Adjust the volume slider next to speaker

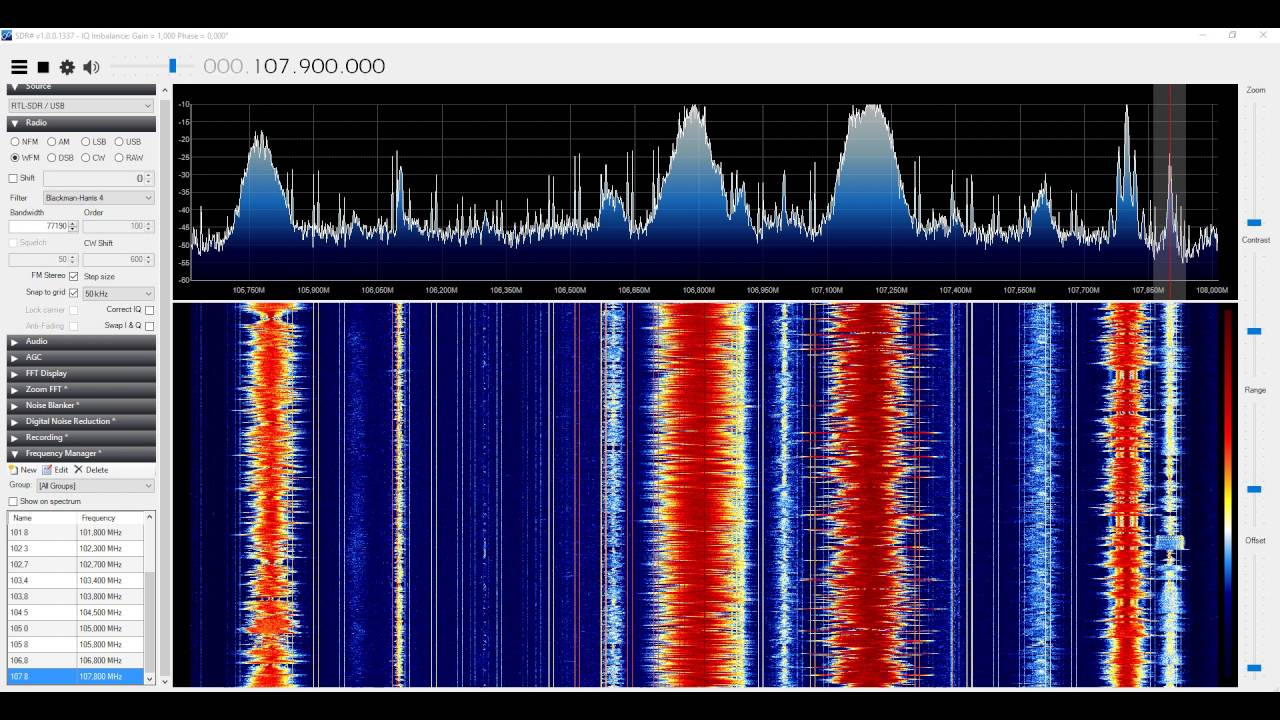tap(172, 66)
